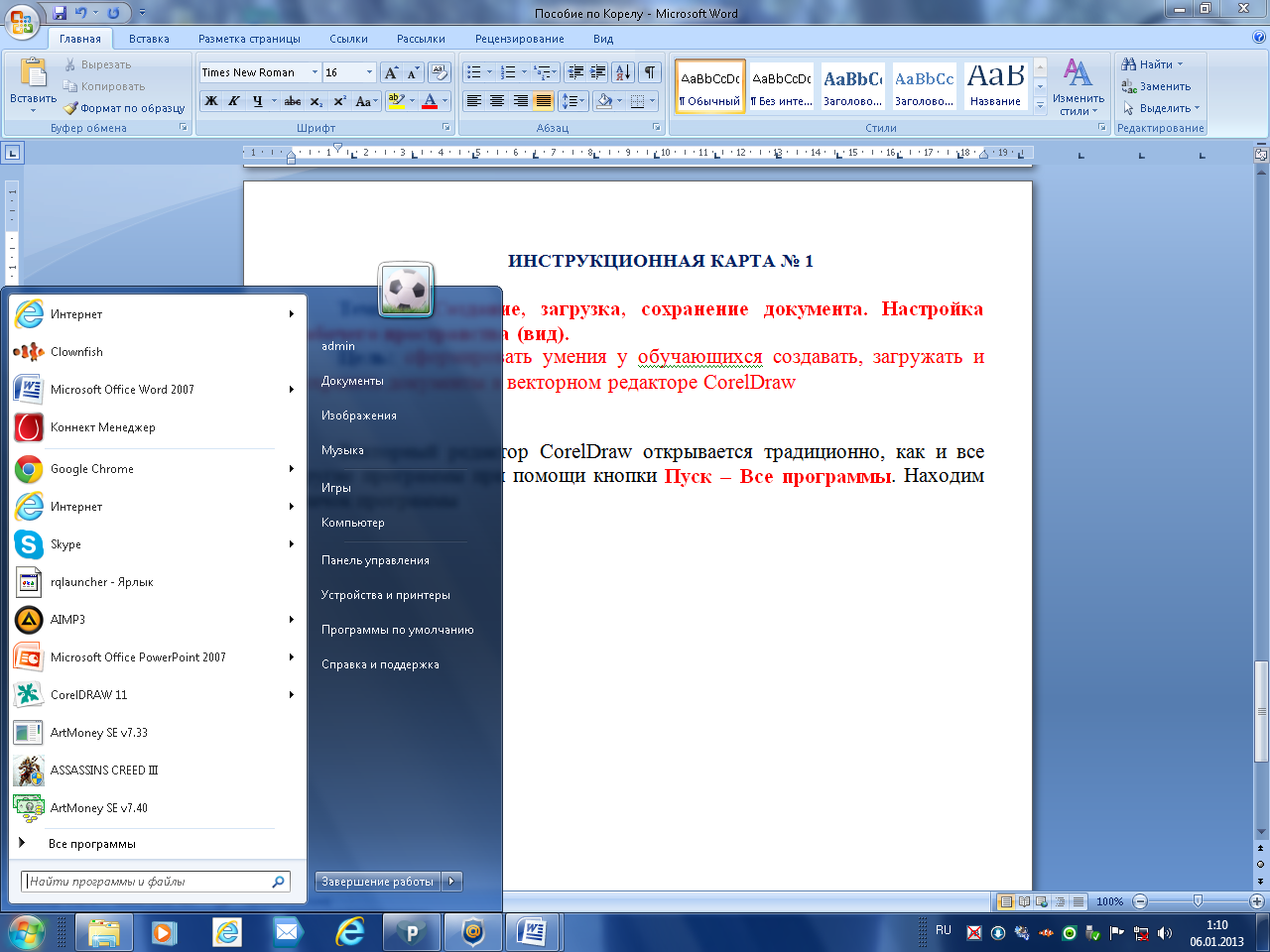Image resolution: width=1270 pixels, height=952 pixels.
Task: Undo action in quick access toolbar
Action: click(x=81, y=13)
